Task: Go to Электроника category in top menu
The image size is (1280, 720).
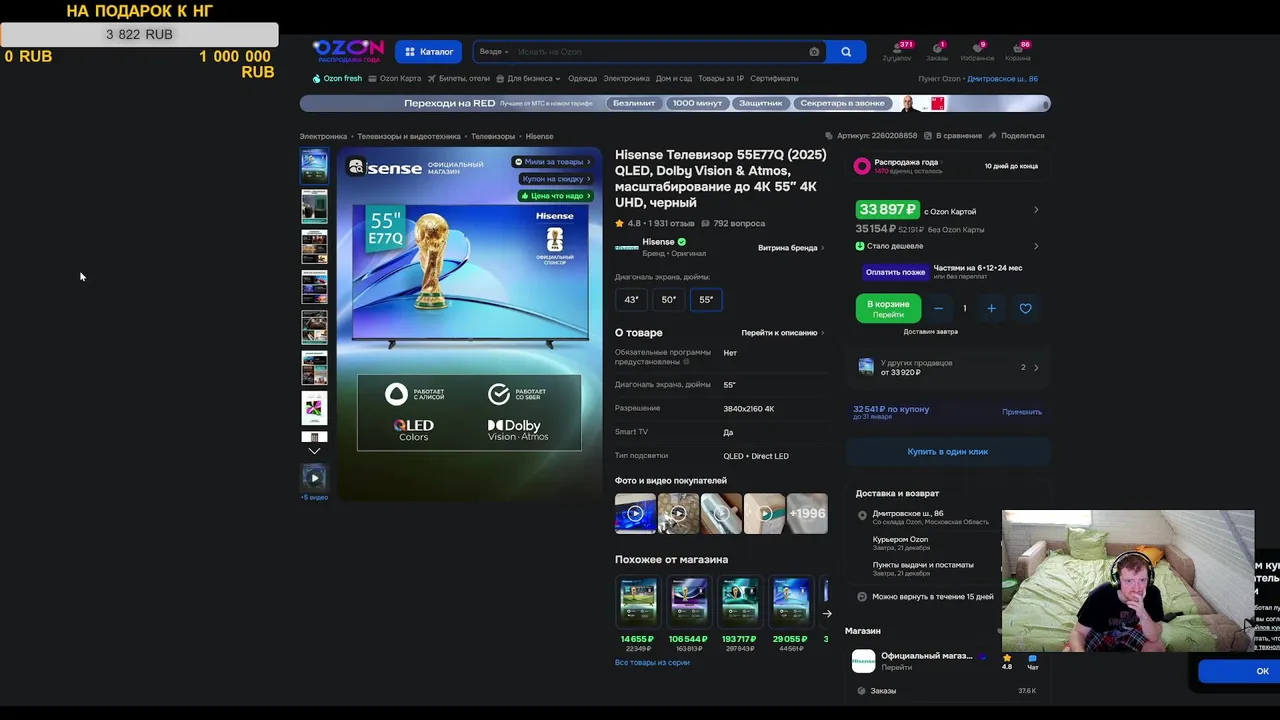Action: click(x=626, y=79)
